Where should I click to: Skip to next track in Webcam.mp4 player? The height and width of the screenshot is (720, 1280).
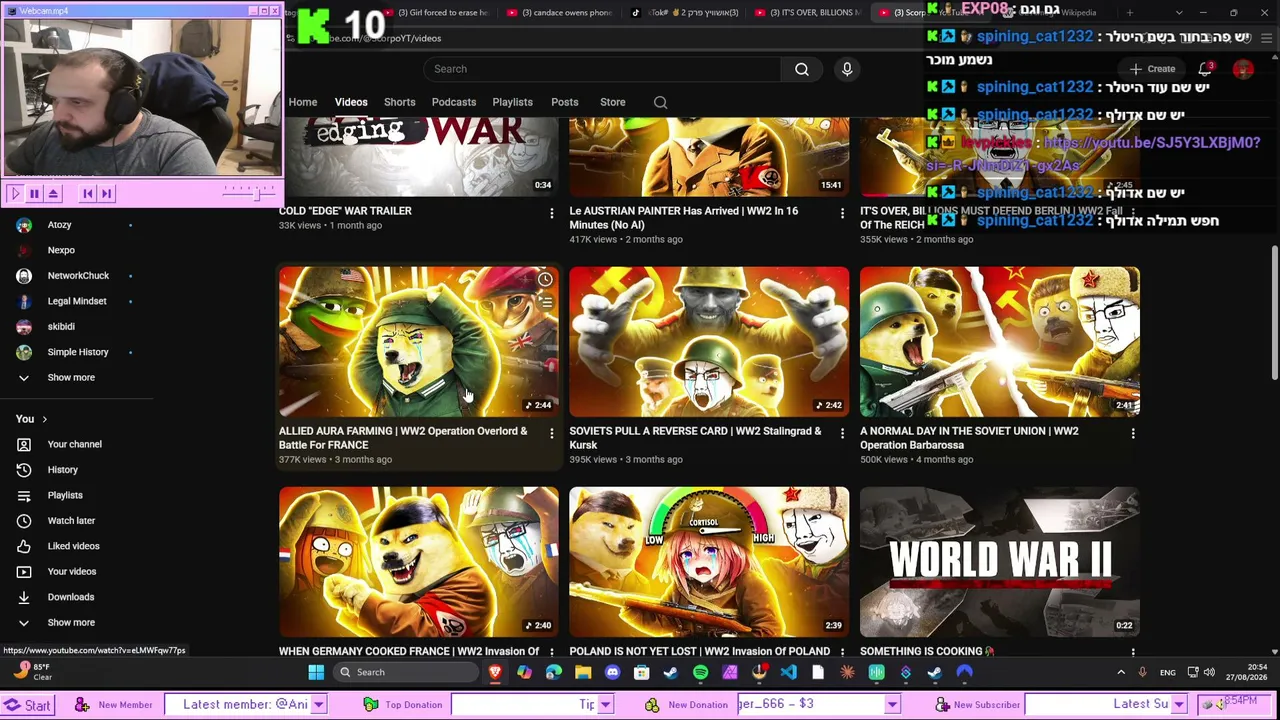(x=107, y=194)
